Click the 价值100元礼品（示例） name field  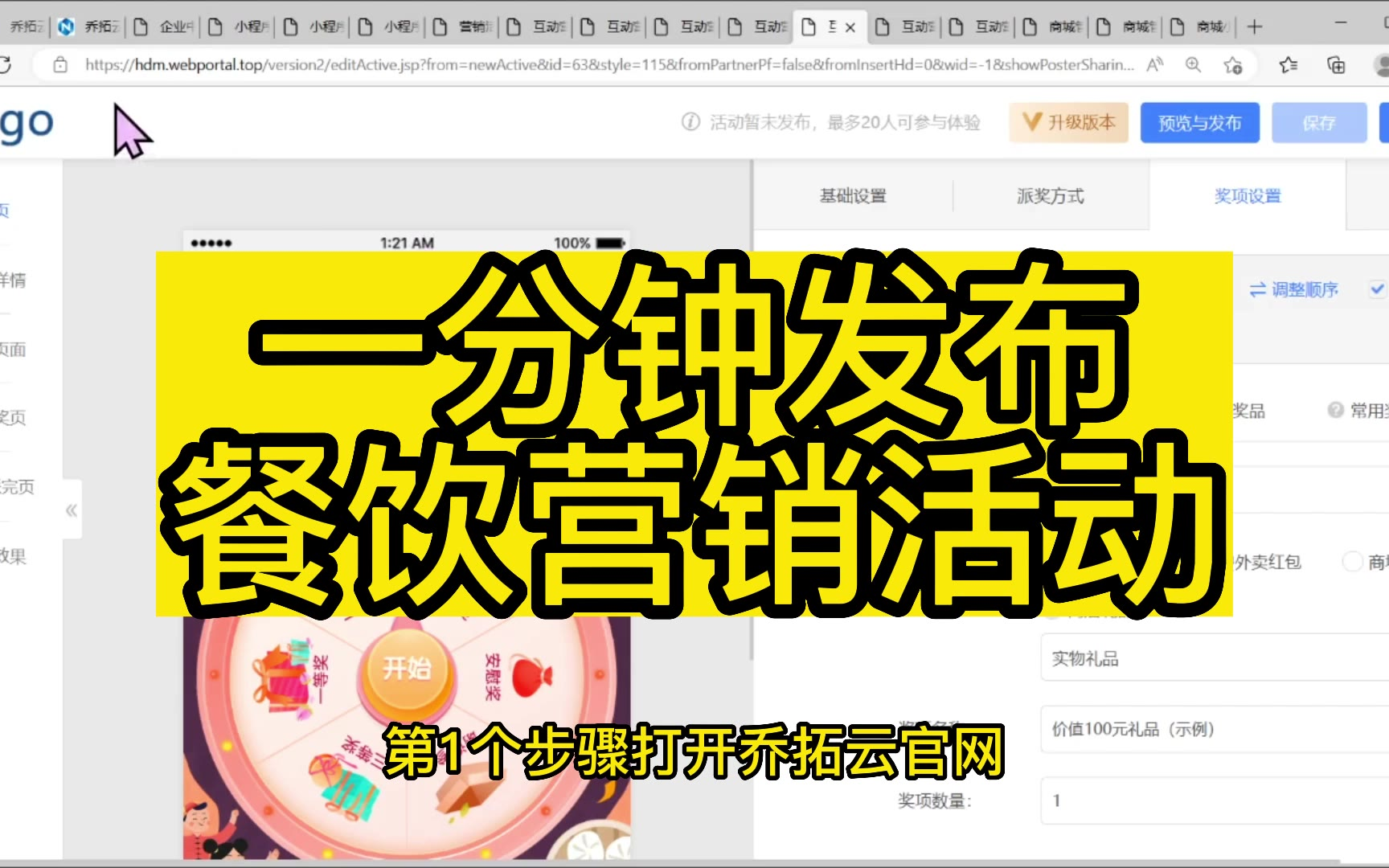(x=1215, y=729)
